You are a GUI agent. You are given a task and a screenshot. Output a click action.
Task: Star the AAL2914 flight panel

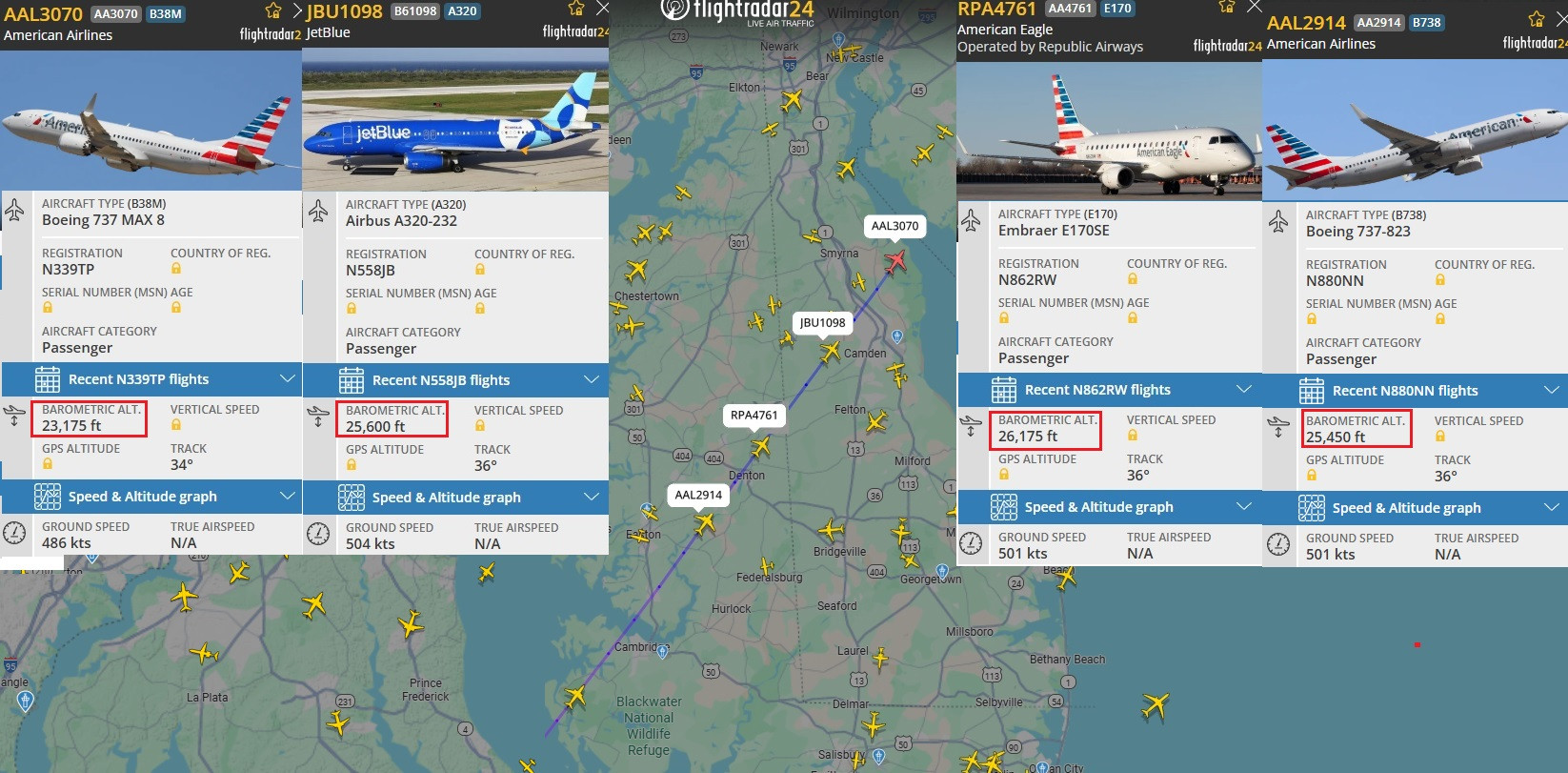click(1536, 19)
